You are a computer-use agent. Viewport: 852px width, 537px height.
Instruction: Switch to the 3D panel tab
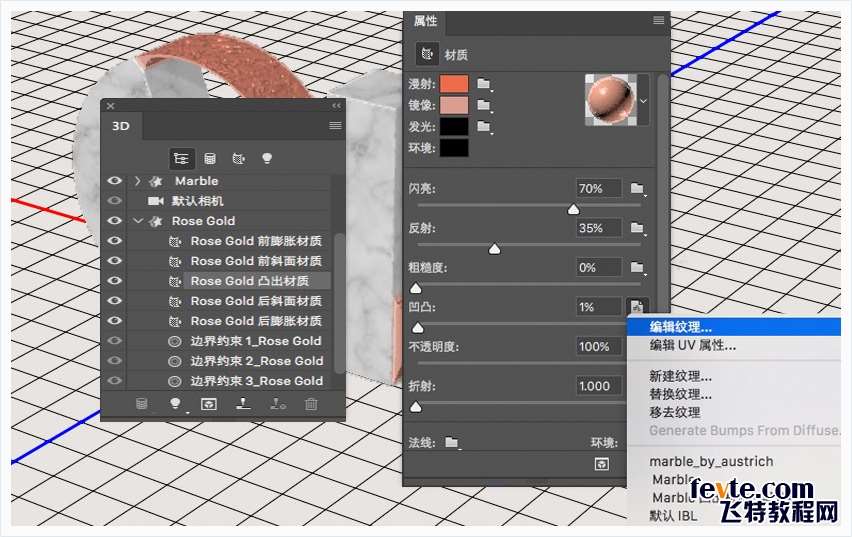(x=121, y=126)
